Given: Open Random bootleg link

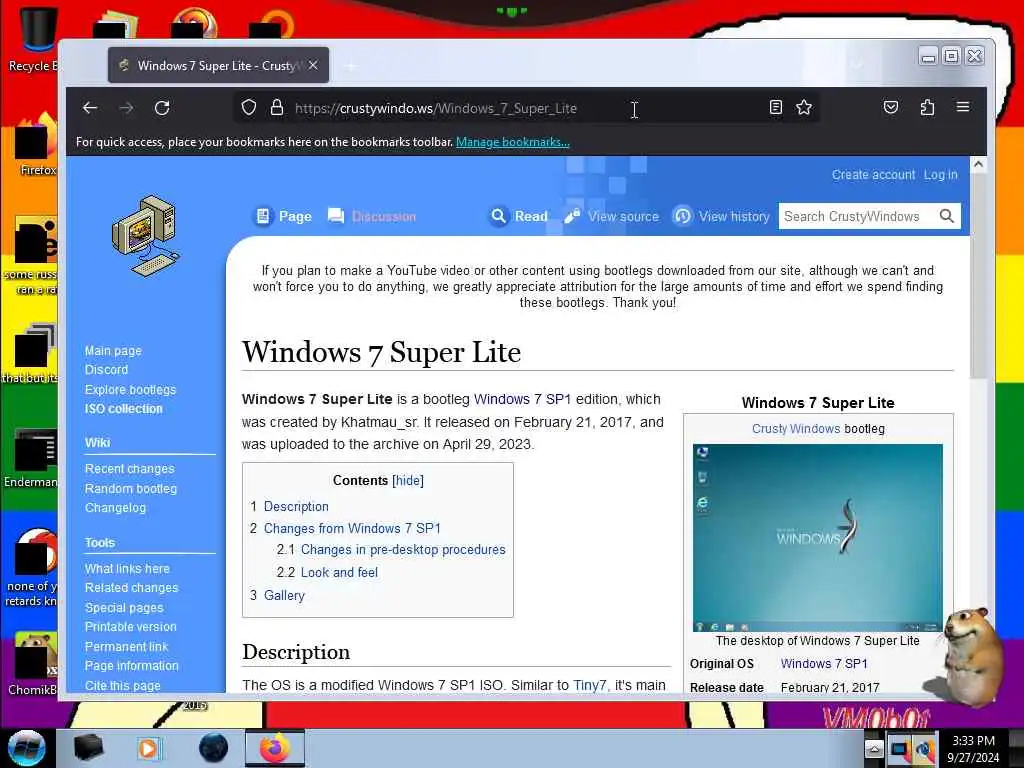Looking at the screenshot, I should (x=131, y=488).
